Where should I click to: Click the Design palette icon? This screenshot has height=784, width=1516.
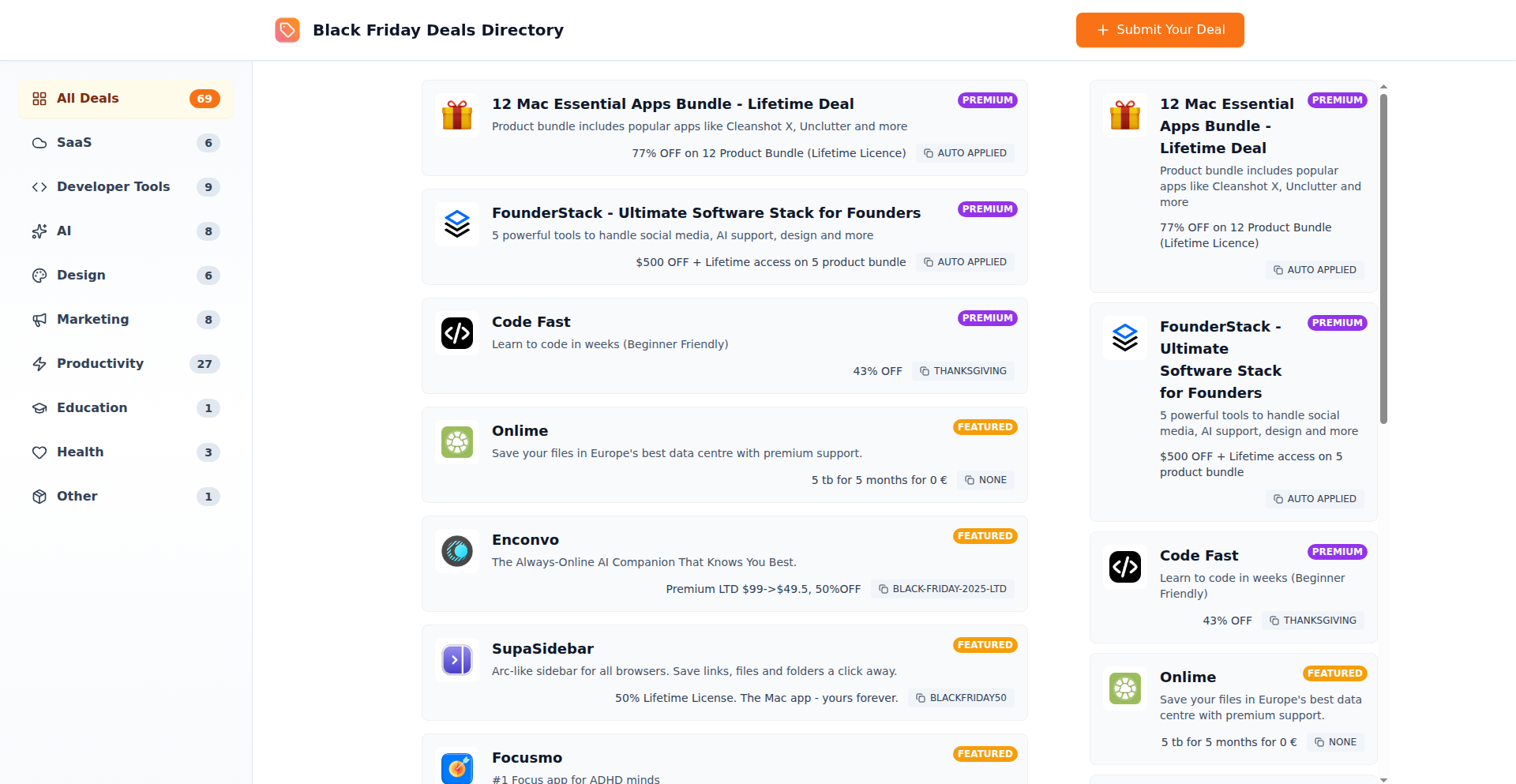[40, 276]
